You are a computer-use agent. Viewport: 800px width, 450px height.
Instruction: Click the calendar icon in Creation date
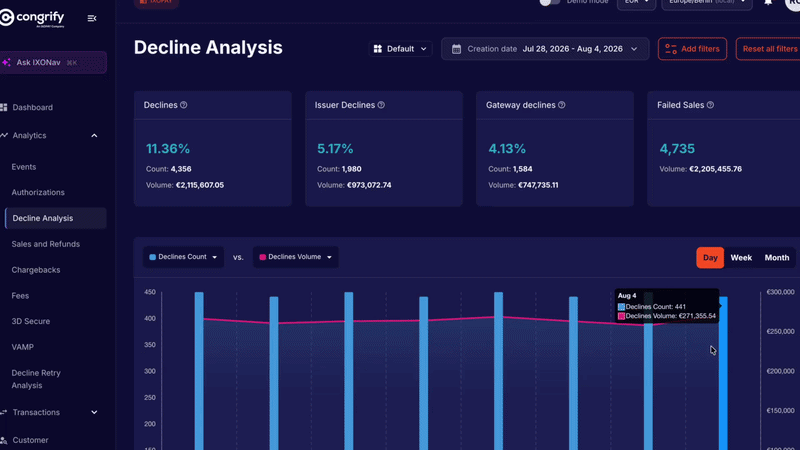tap(457, 49)
